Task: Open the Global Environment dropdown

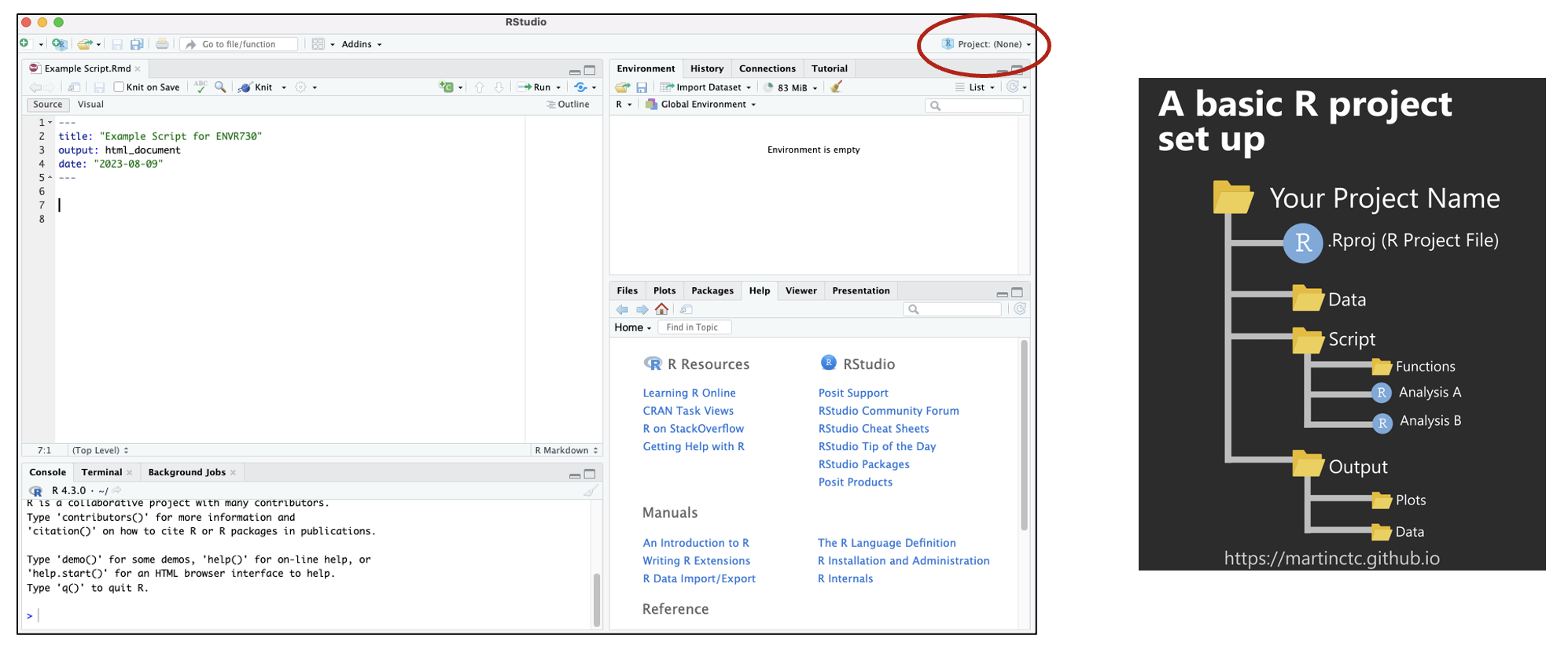Action: pos(700,105)
